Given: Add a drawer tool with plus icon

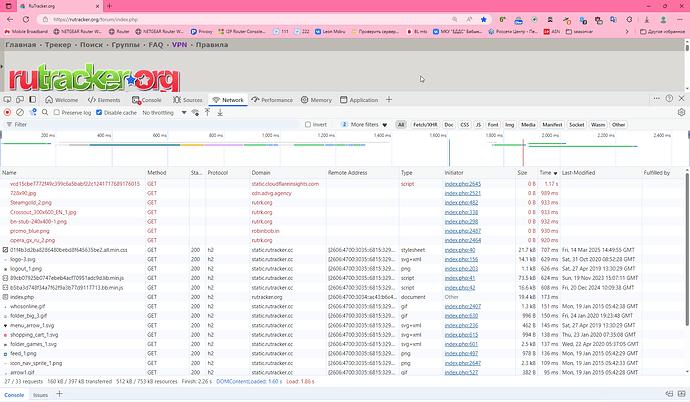Looking at the screenshot, I should click(59, 394).
